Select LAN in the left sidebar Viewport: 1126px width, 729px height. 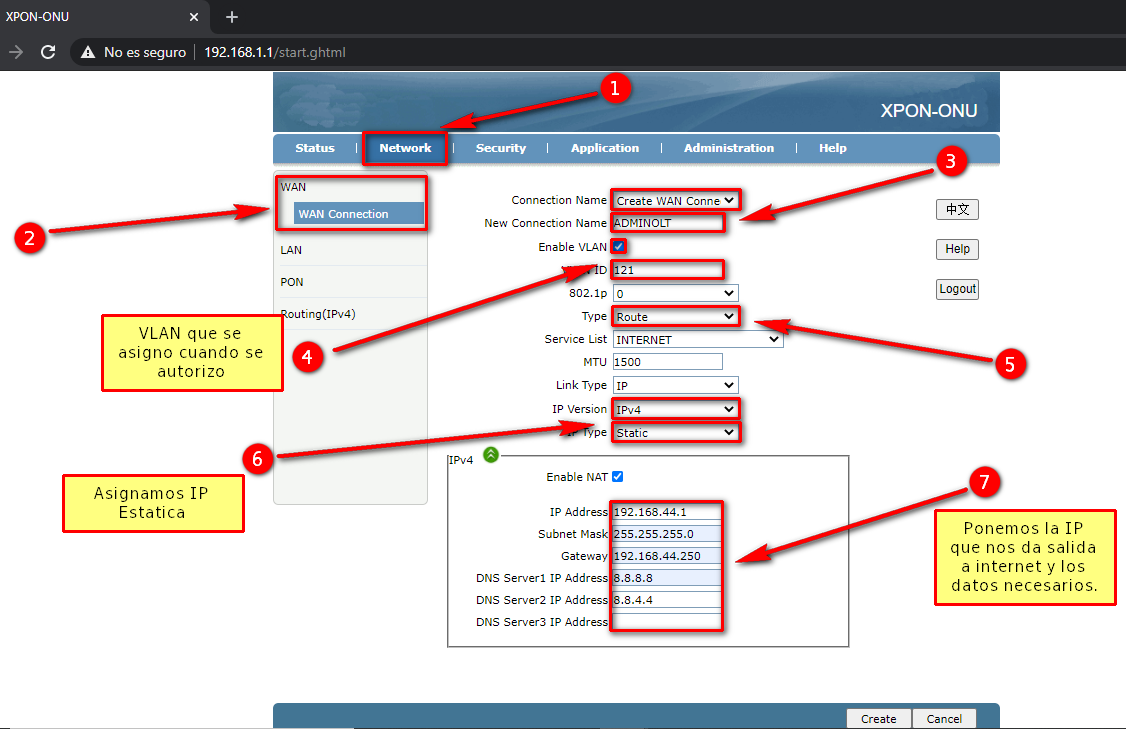point(291,250)
